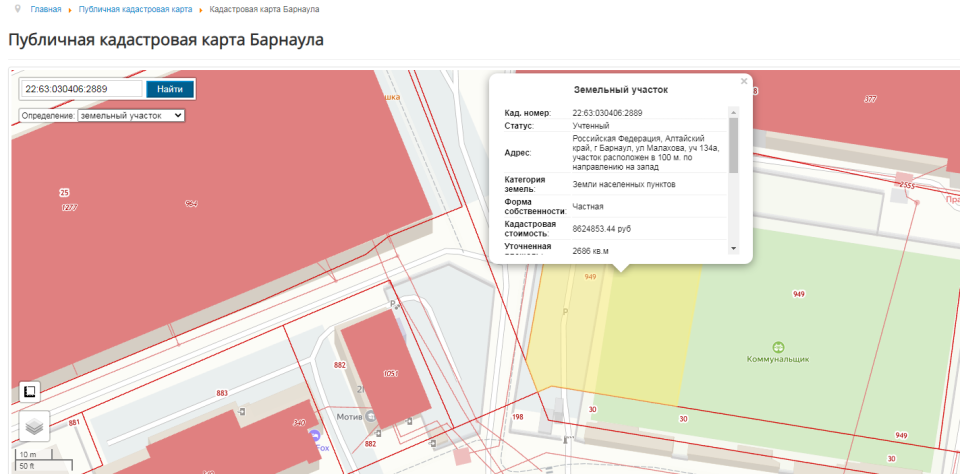Click the map layers stack icon

point(35,426)
